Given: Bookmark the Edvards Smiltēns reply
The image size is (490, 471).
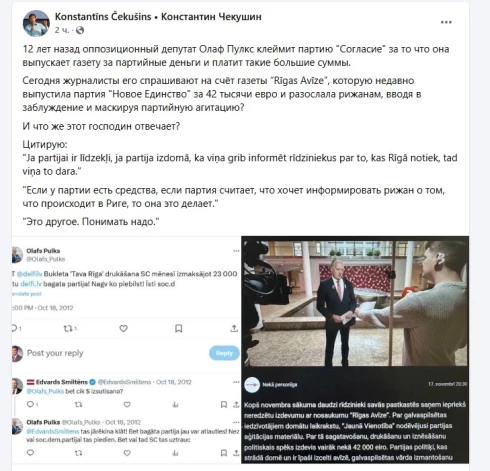Looking at the screenshot, I should [x=224, y=404].
